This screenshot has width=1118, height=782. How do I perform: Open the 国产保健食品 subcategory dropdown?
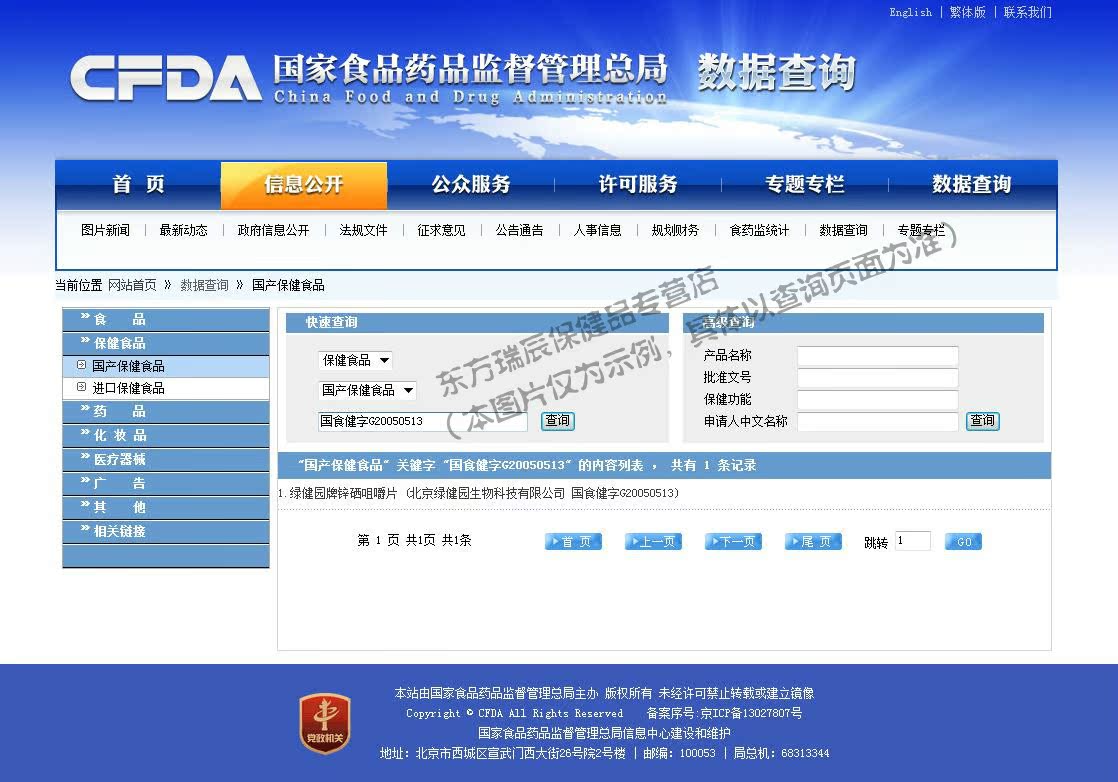point(366,390)
